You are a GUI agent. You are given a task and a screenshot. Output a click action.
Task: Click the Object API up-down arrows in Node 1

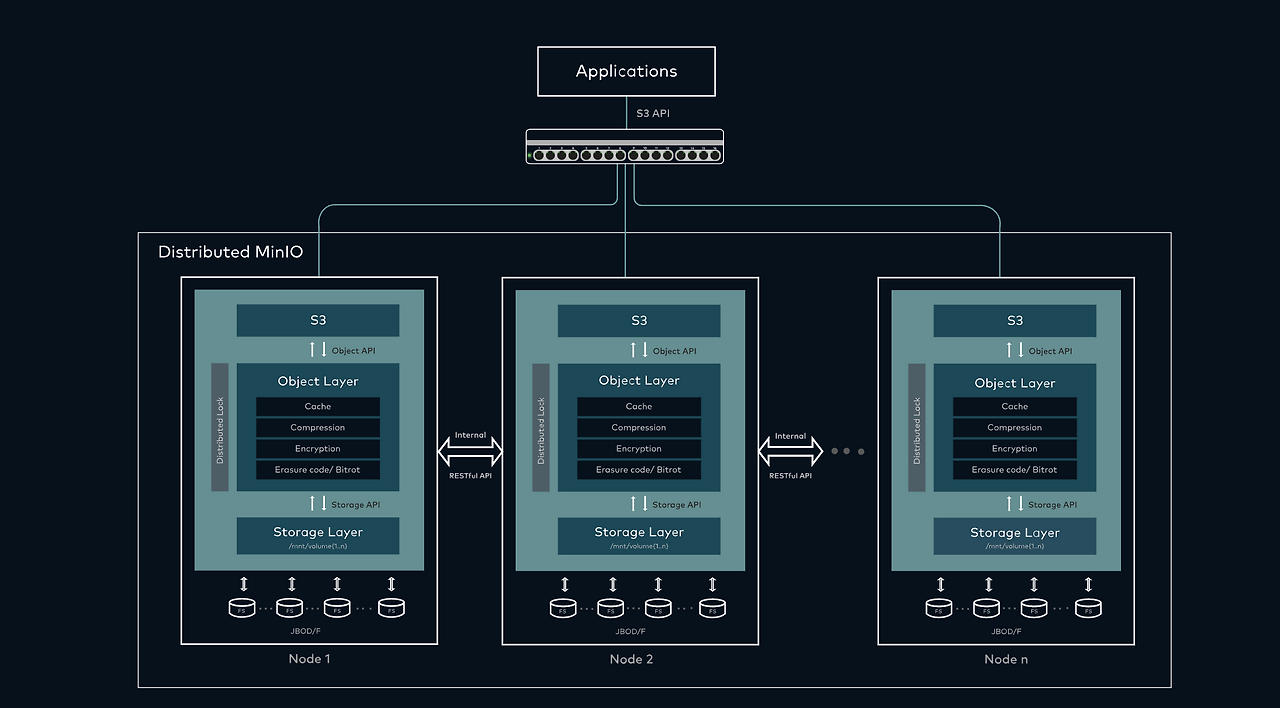pyautogui.click(x=317, y=350)
